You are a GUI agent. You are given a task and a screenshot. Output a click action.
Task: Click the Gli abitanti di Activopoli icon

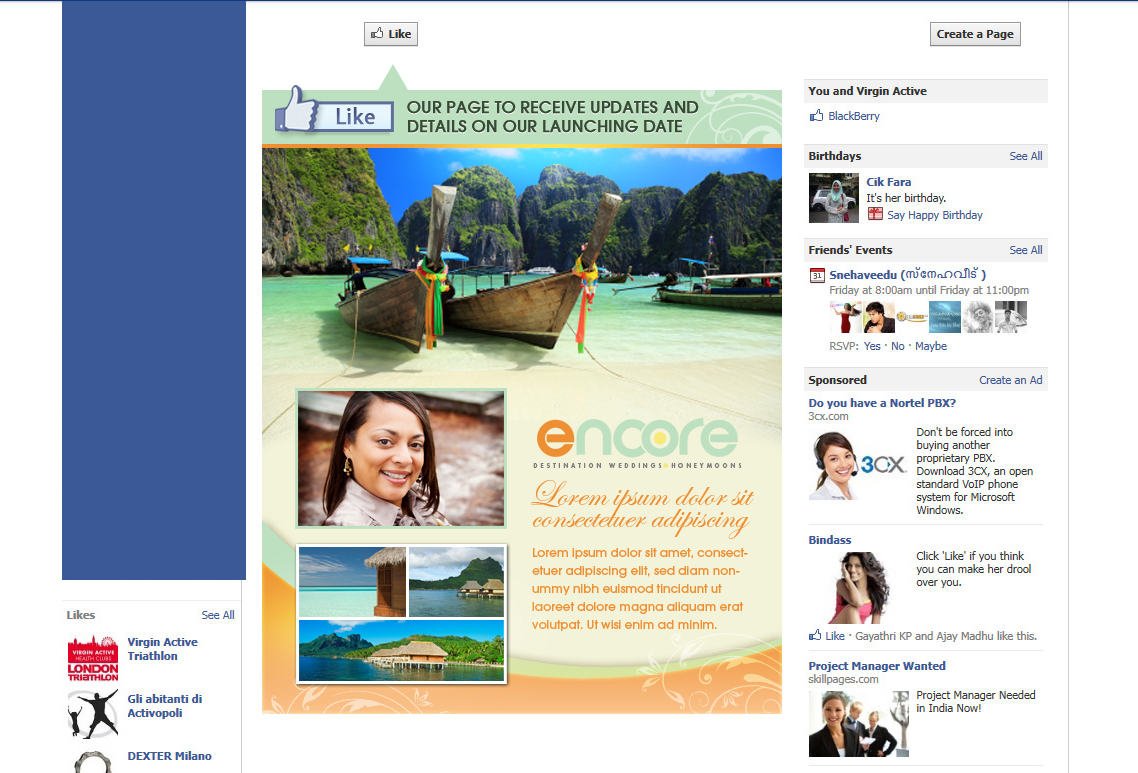tap(93, 713)
